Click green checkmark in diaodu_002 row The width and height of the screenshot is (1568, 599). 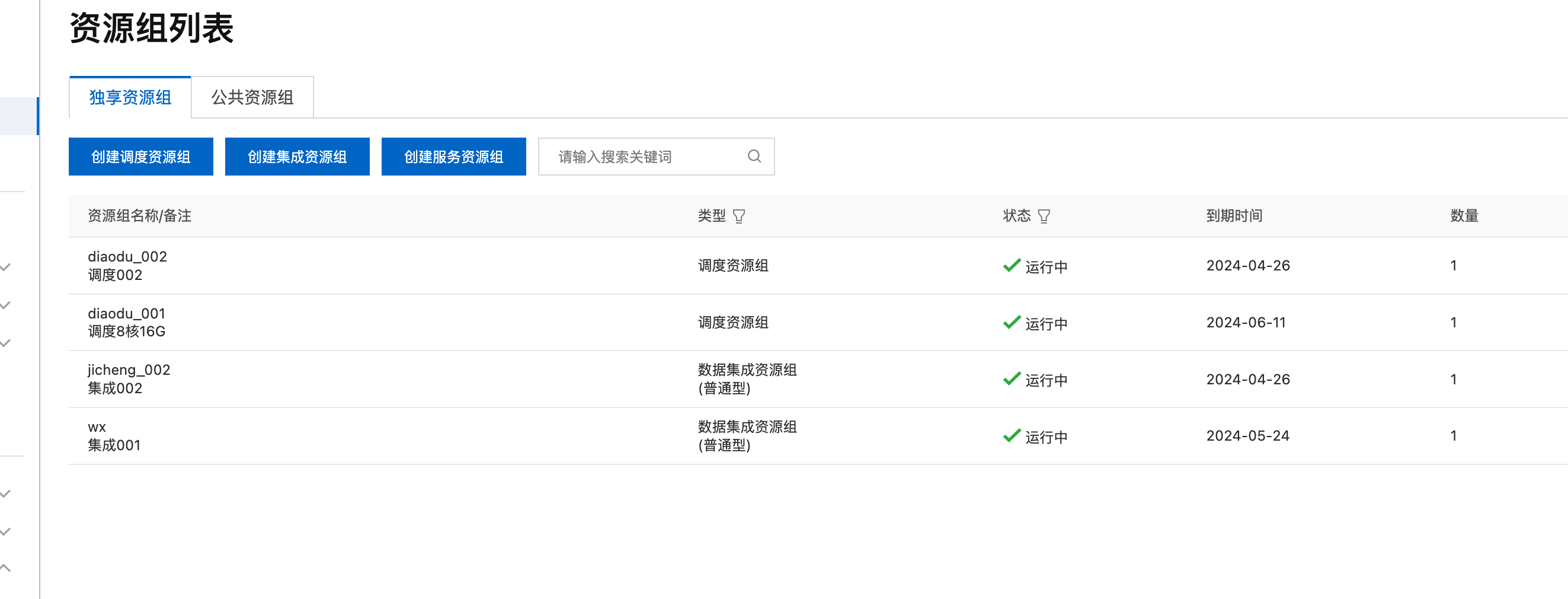point(1012,266)
